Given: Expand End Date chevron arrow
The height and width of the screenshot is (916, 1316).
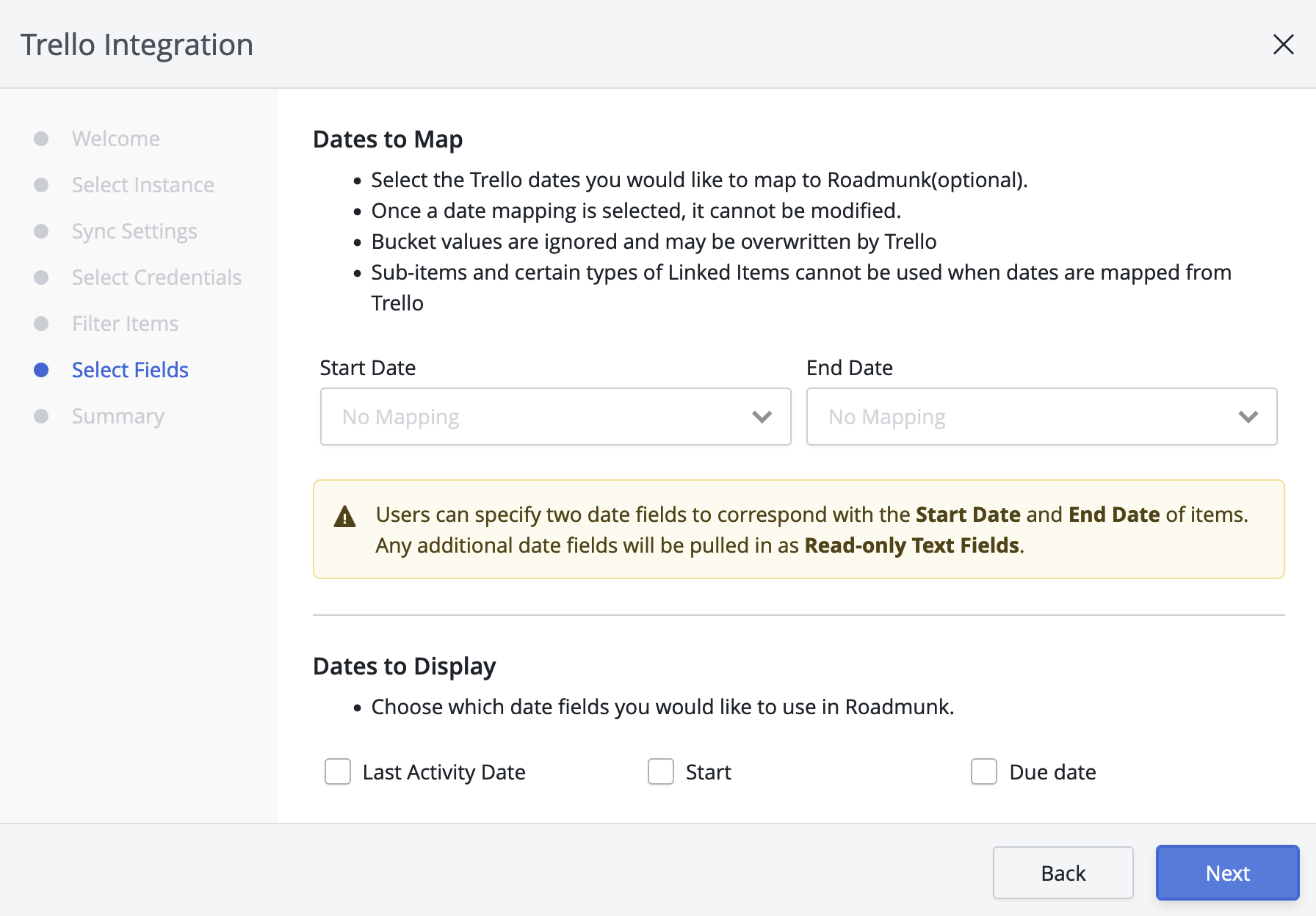Looking at the screenshot, I should point(1248,417).
